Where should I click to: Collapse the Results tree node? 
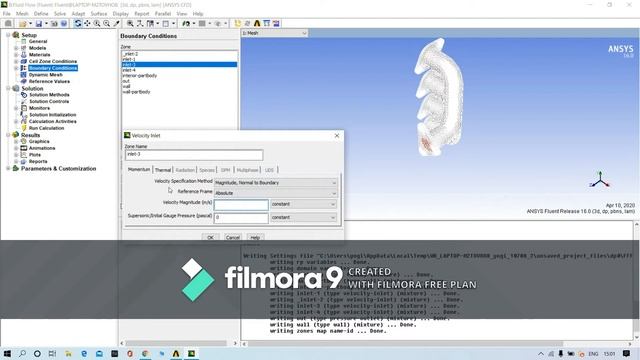[8, 135]
